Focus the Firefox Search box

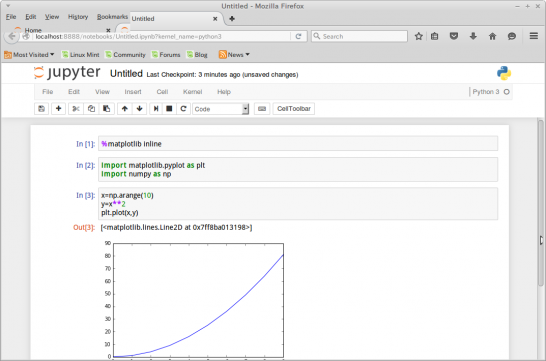(359, 36)
